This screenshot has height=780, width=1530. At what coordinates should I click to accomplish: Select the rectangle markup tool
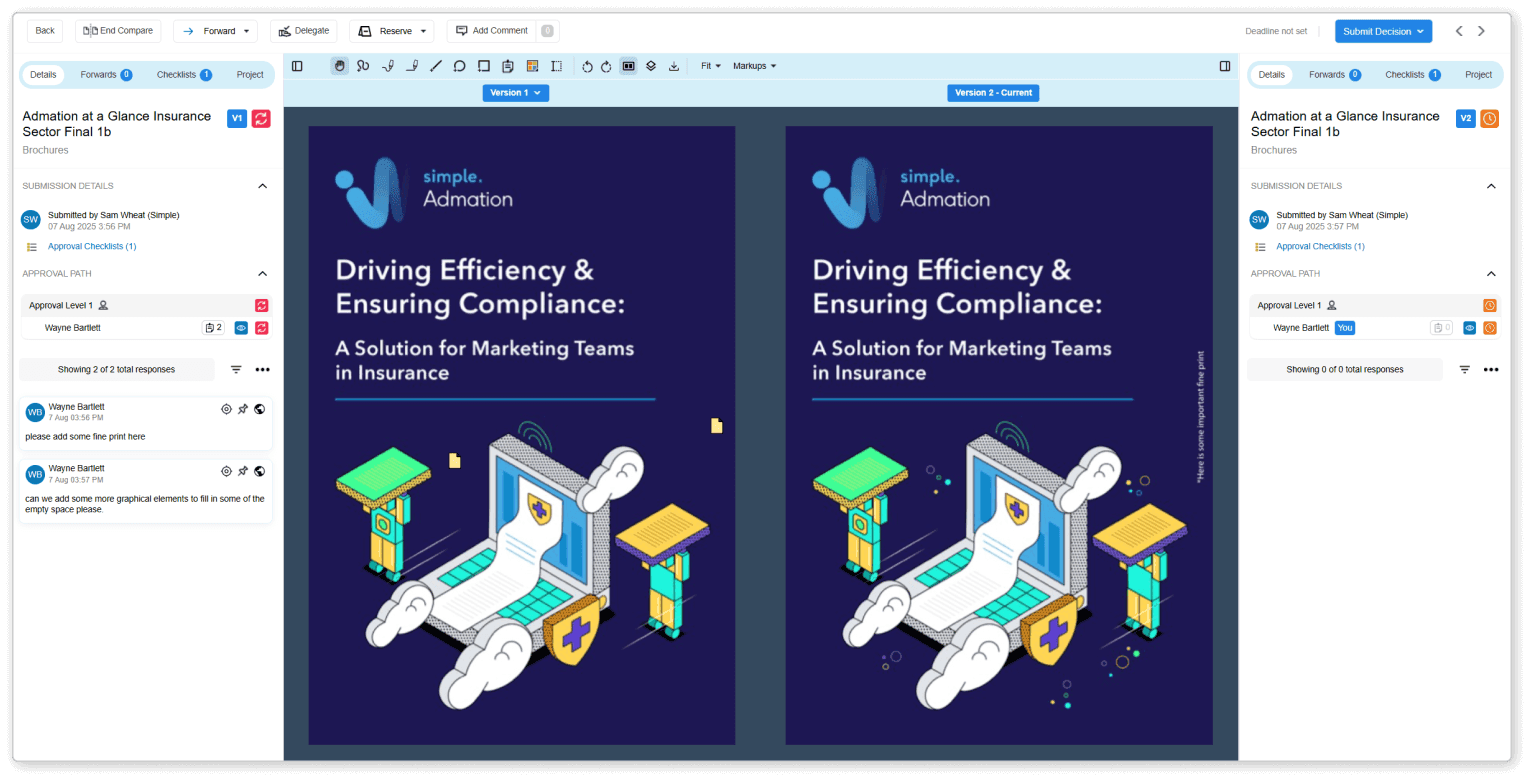click(483, 66)
